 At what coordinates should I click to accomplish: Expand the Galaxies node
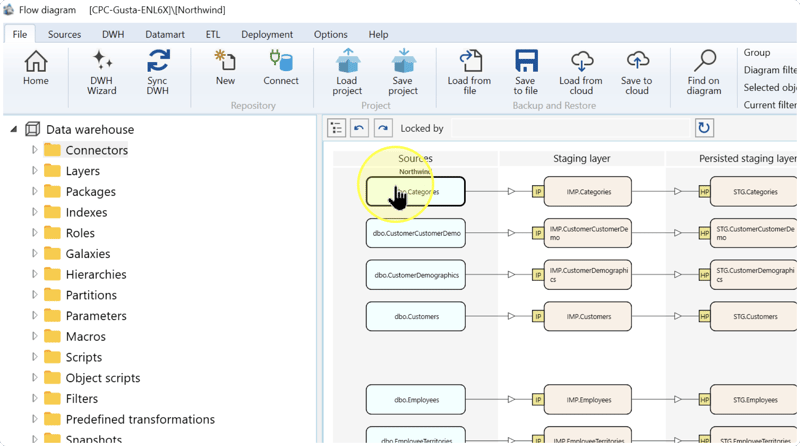(x=34, y=254)
